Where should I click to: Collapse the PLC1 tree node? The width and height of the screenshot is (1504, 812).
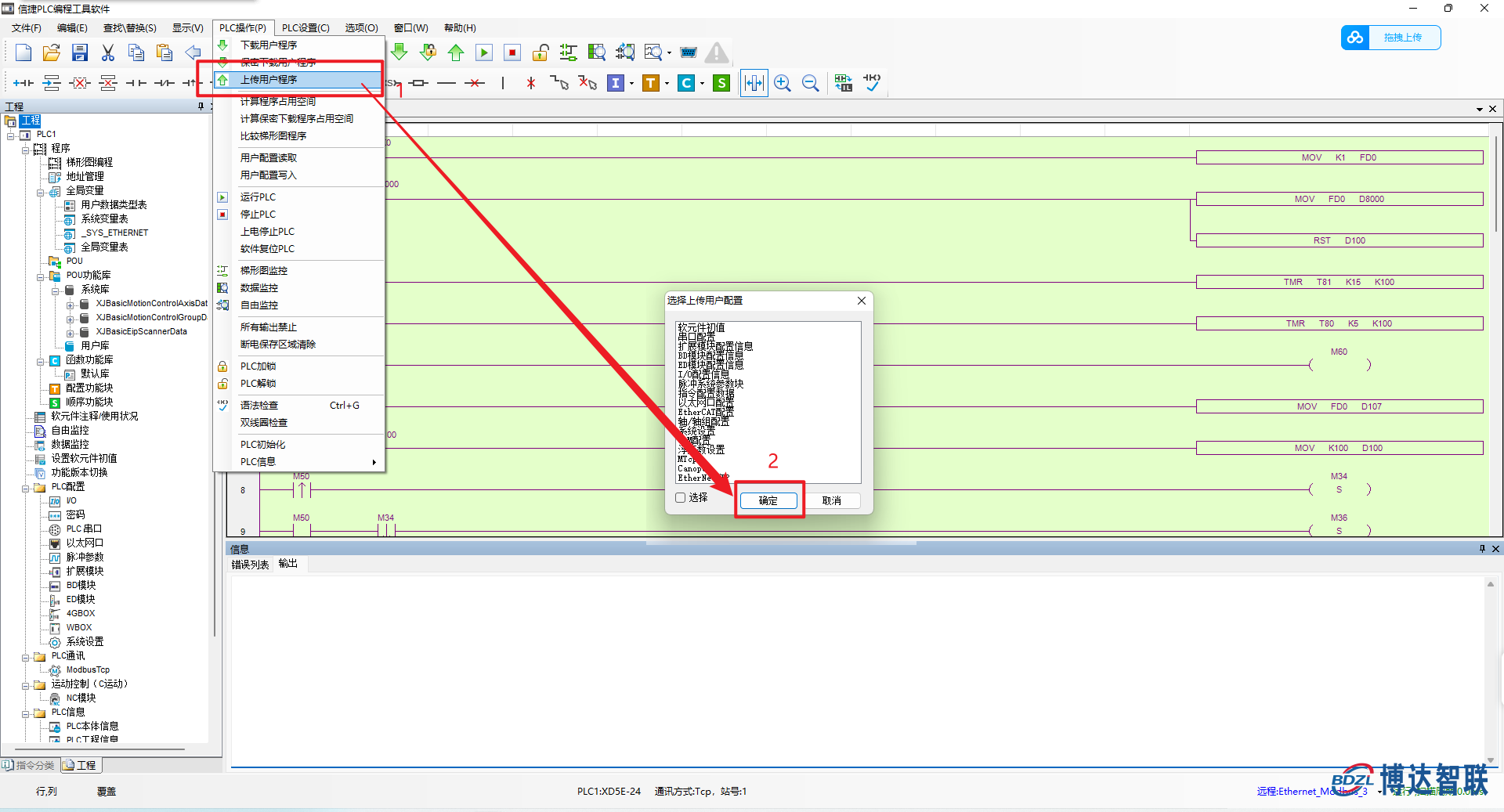click(x=11, y=135)
